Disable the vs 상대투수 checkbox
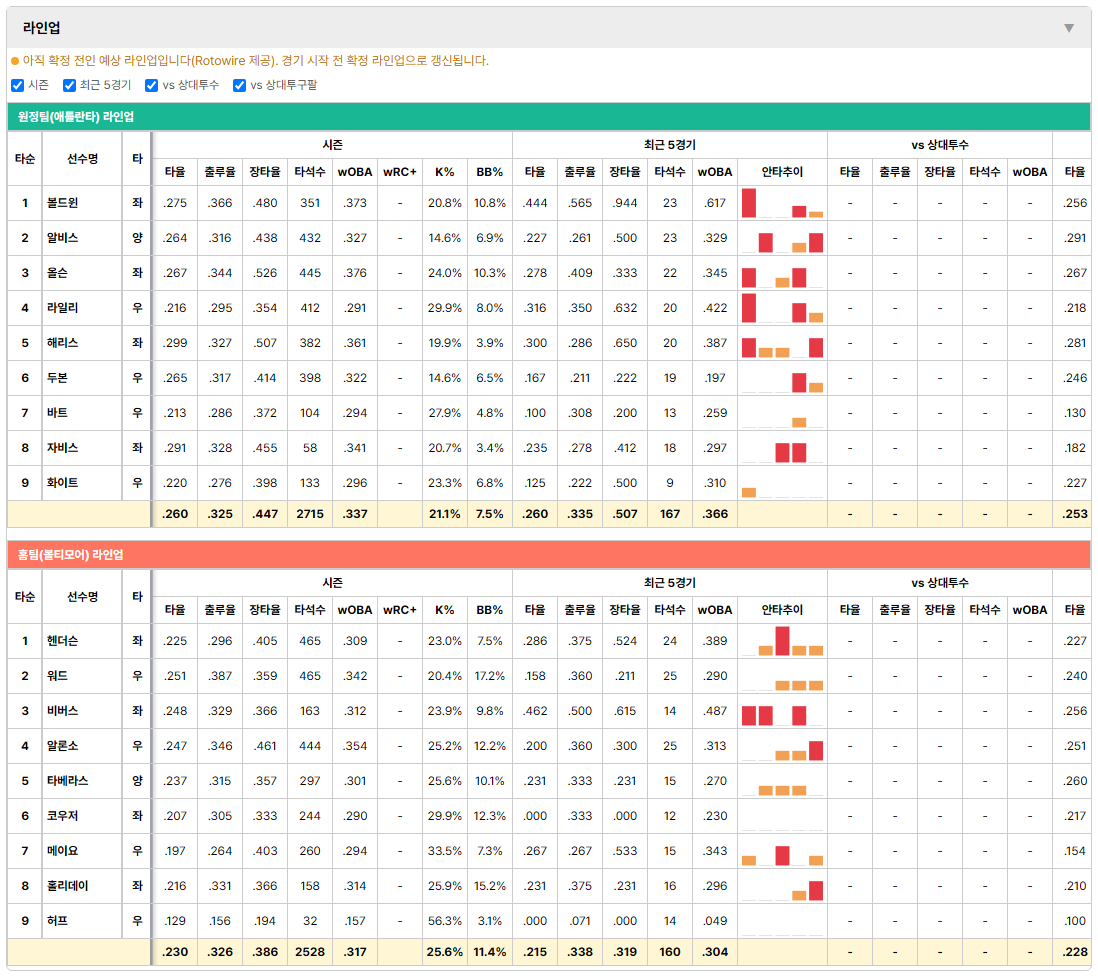1098x977 pixels. [151, 85]
